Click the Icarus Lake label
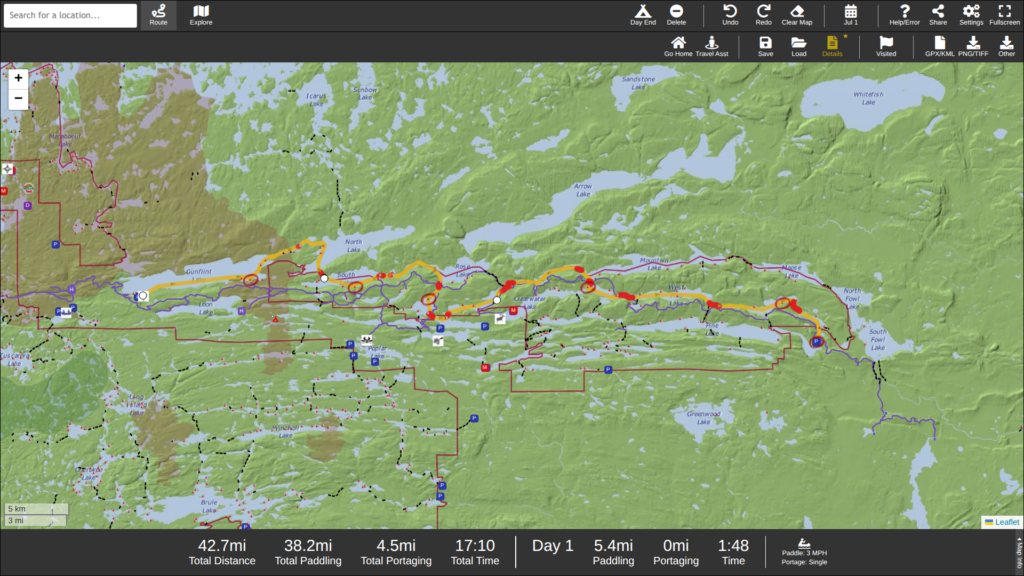Viewport: 1024px width, 576px height. click(316, 99)
